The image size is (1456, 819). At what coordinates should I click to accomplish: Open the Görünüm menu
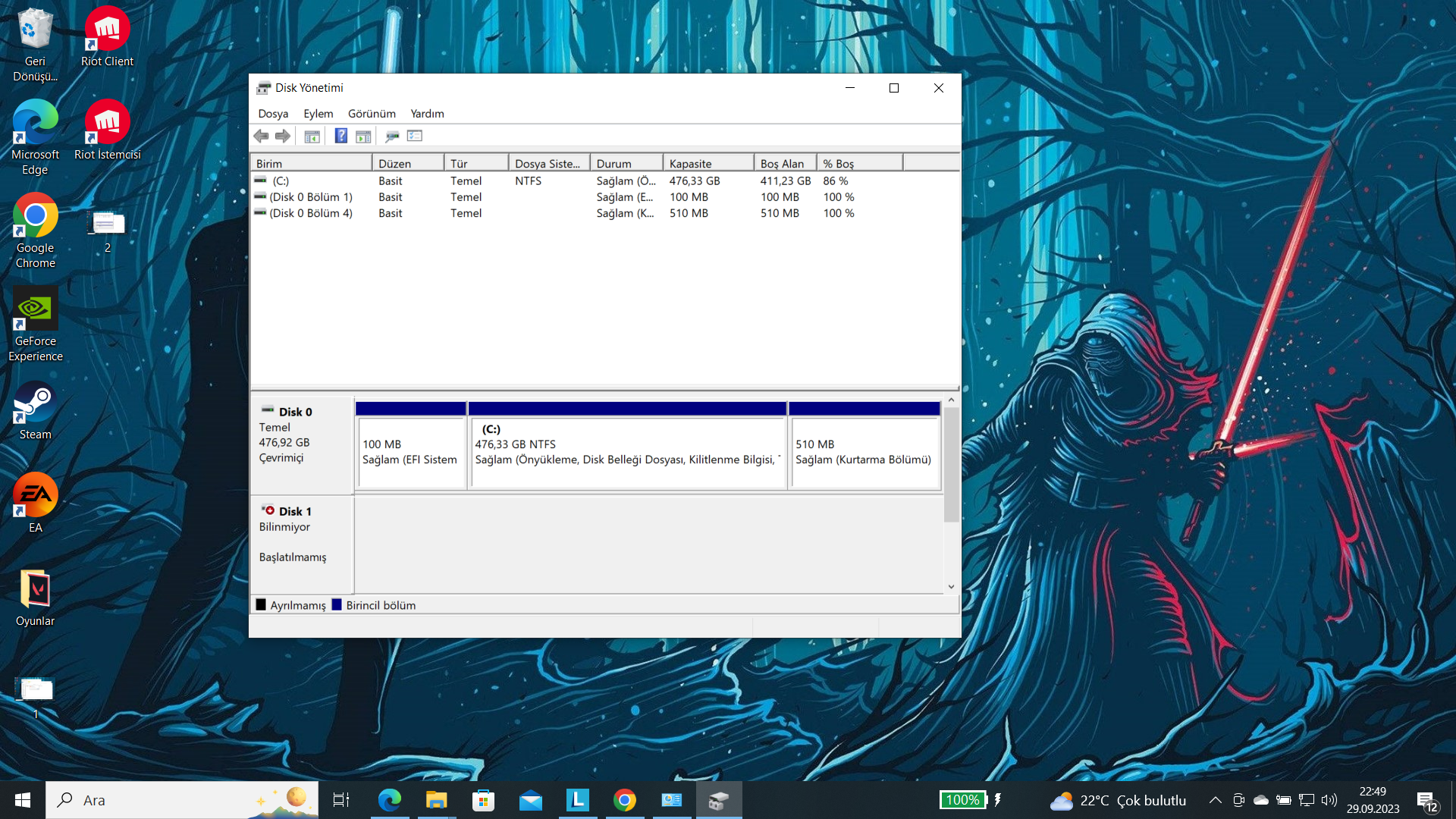click(372, 114)
